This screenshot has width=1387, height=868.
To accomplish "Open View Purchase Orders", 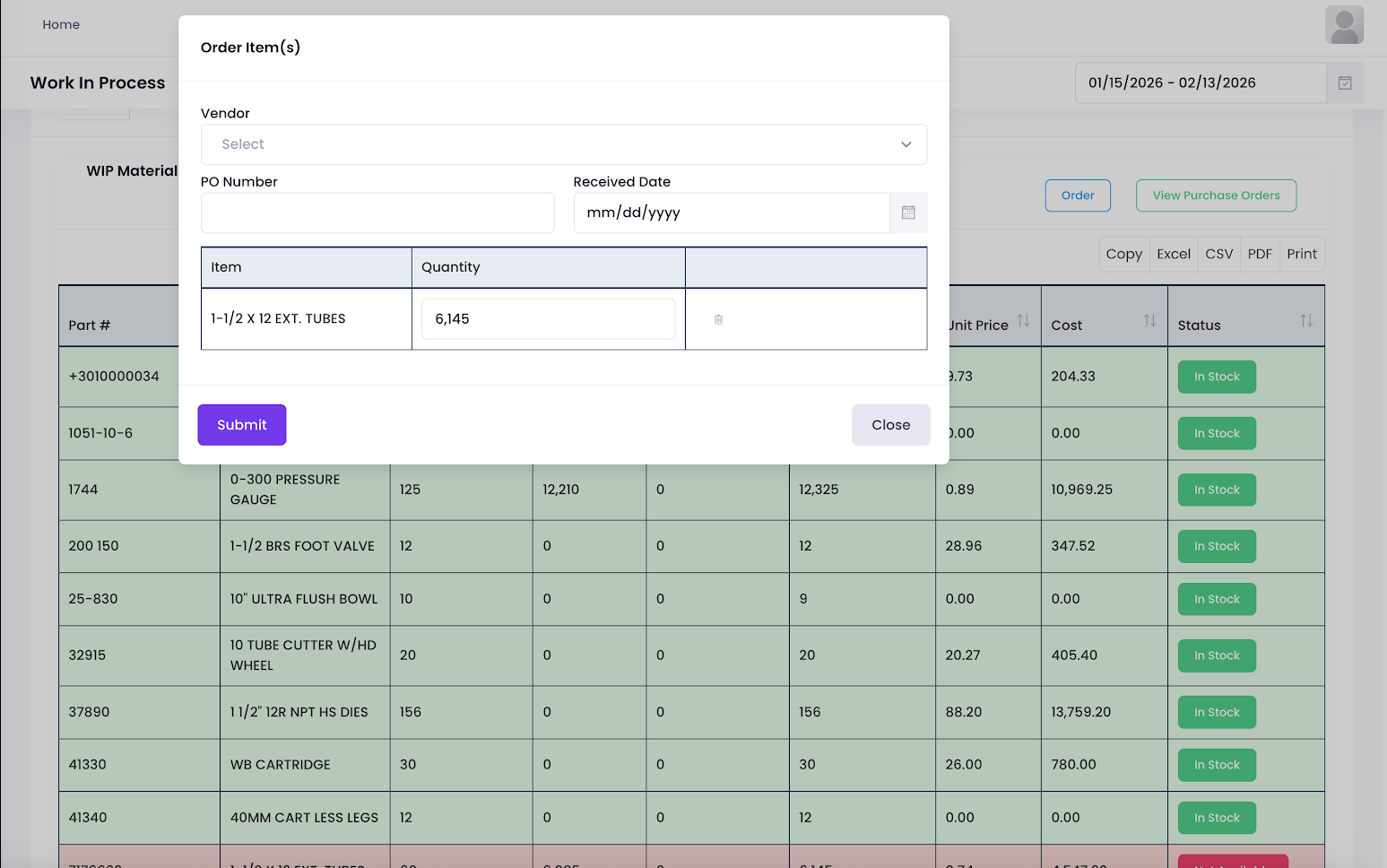I will pyautogui.click(x=1216, y=195).
